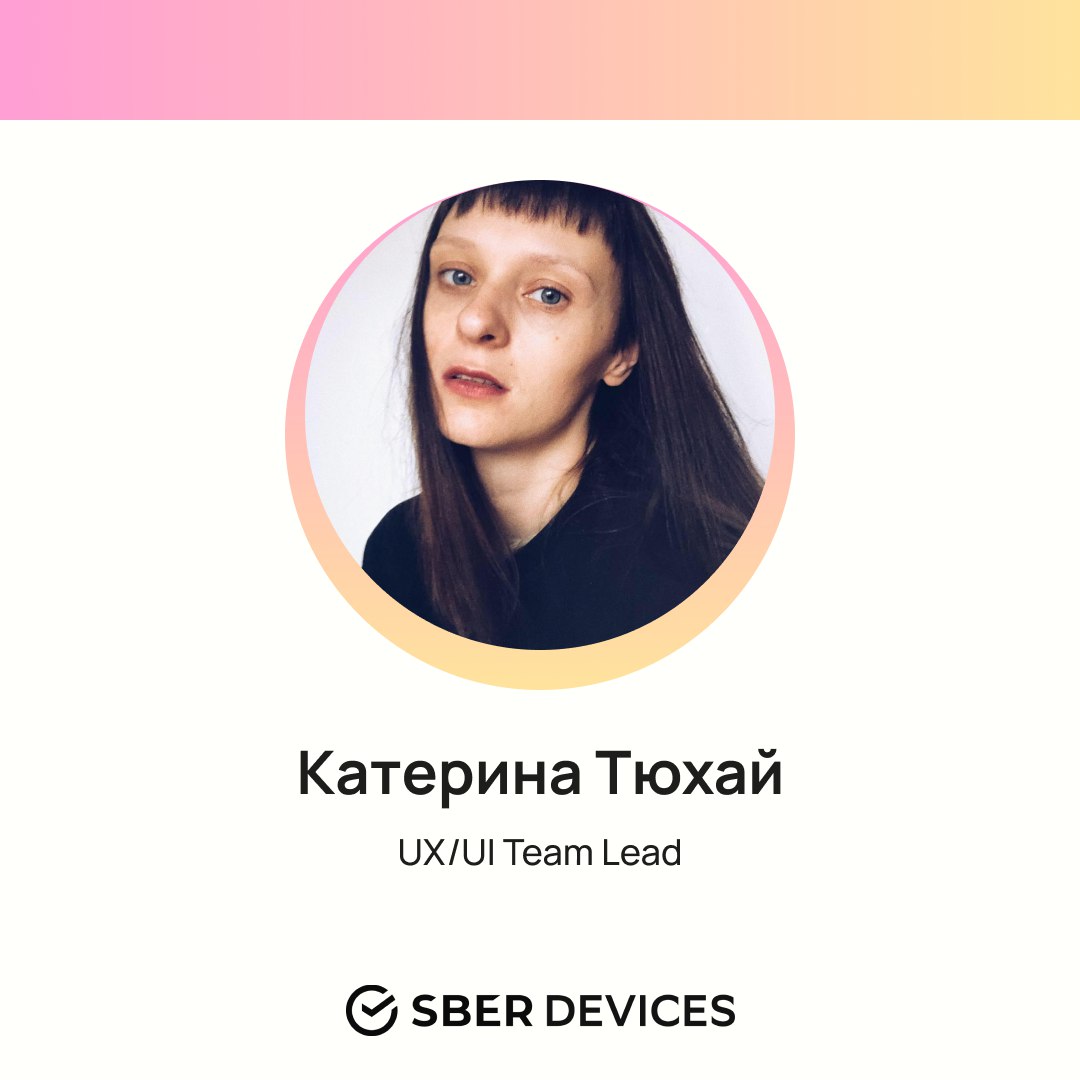This screenshot has width=1080, height=1080.
Task: Click the word Тюхай in the heading
Action: click(689, 773)
